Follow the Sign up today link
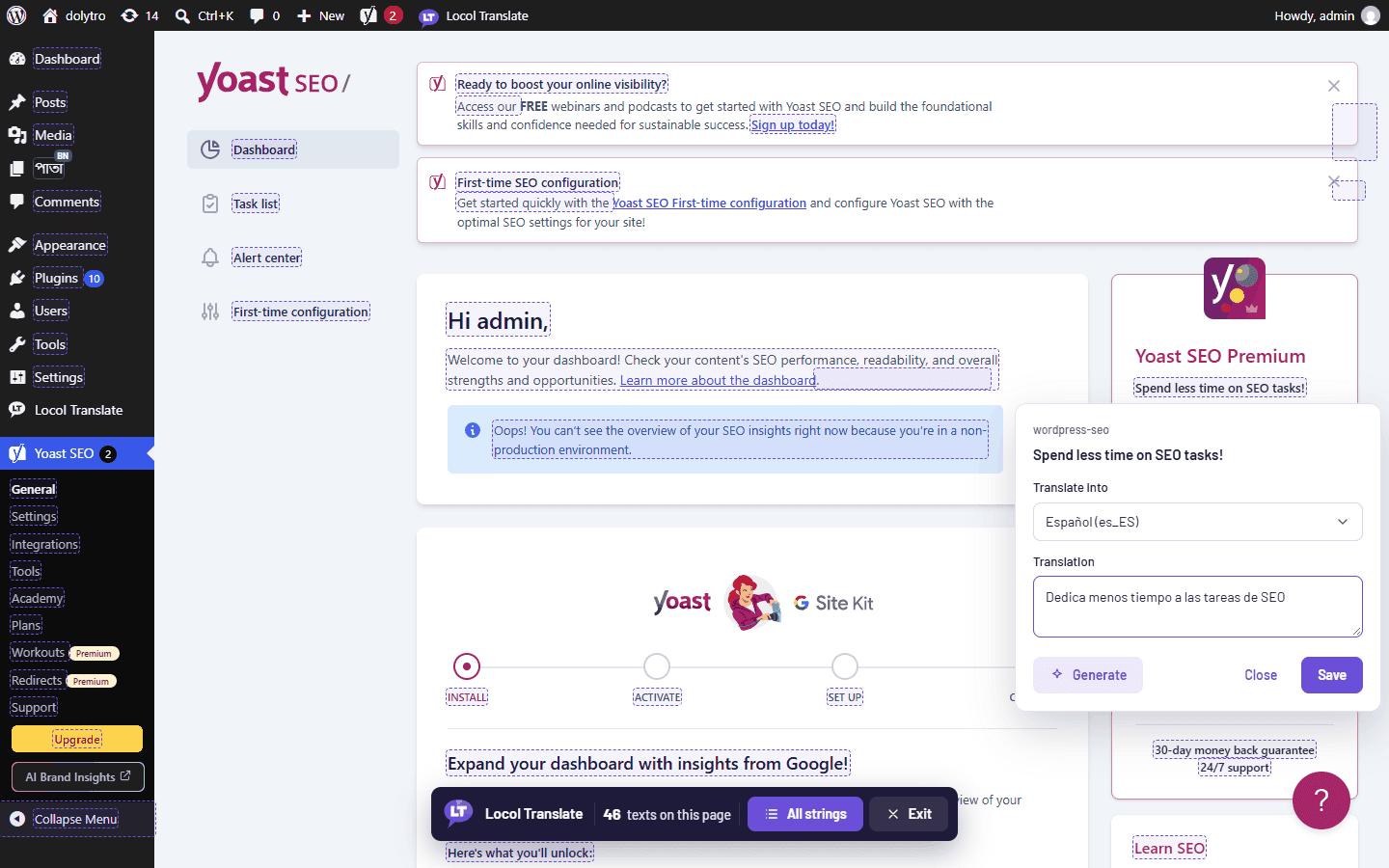Screen dimensions: 1389x868 click(793, 125)
